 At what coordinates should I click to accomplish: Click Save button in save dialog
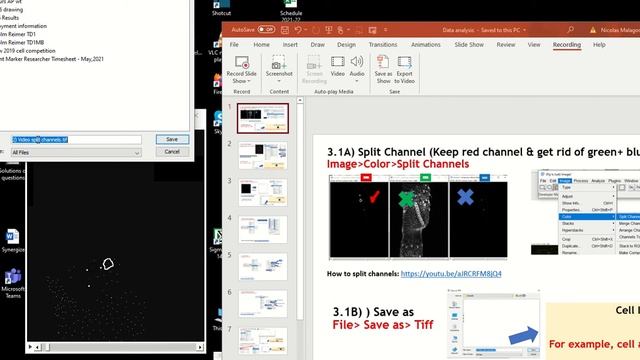tap(172, 139)
